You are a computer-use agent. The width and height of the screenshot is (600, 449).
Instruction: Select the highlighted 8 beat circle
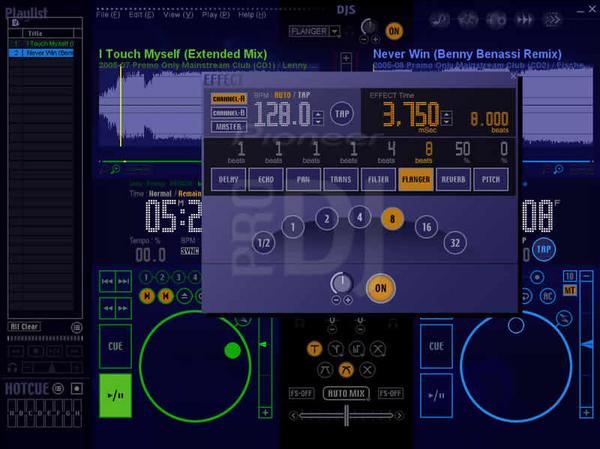(392, 219)
